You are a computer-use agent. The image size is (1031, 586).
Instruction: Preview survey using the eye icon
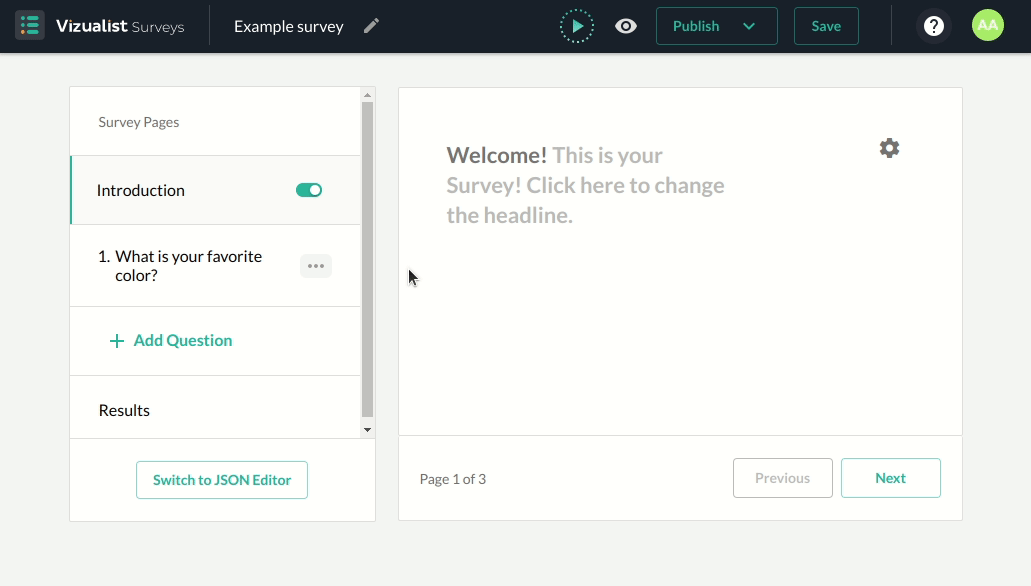tap(626, 26)
